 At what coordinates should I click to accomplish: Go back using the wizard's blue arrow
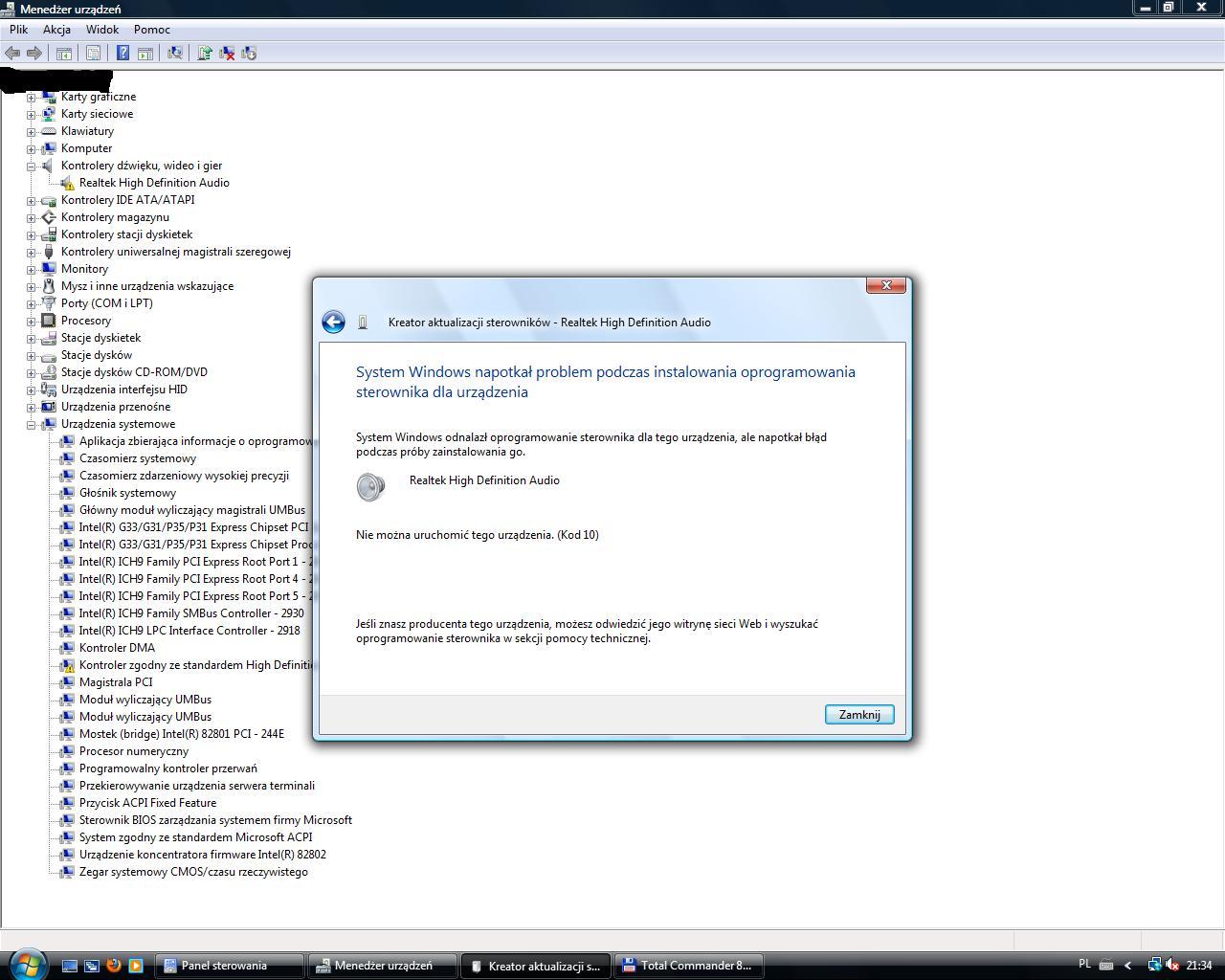coord(333,323)
